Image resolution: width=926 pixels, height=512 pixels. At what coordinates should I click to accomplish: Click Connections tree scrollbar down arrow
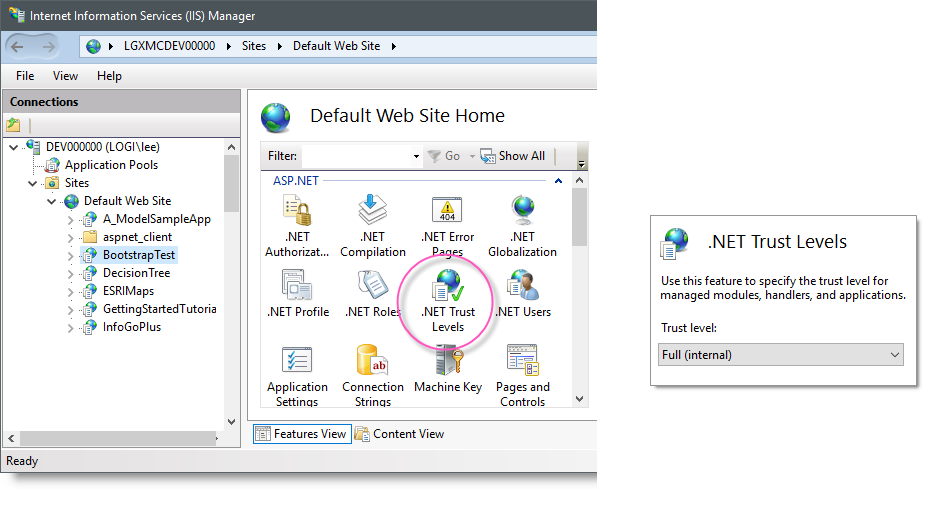pyautogui.click(x=232, y=422)
